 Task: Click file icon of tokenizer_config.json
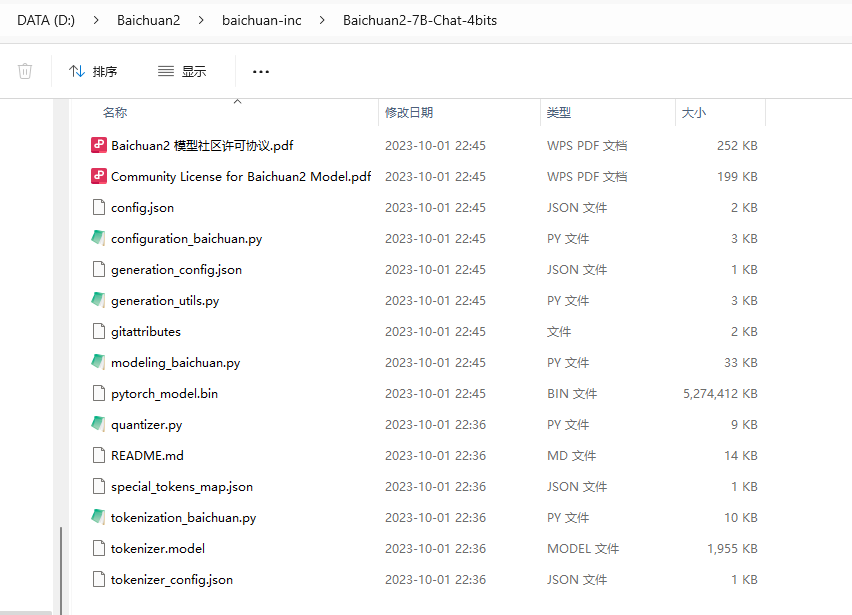pyautogui.click(x=98, y=579)
